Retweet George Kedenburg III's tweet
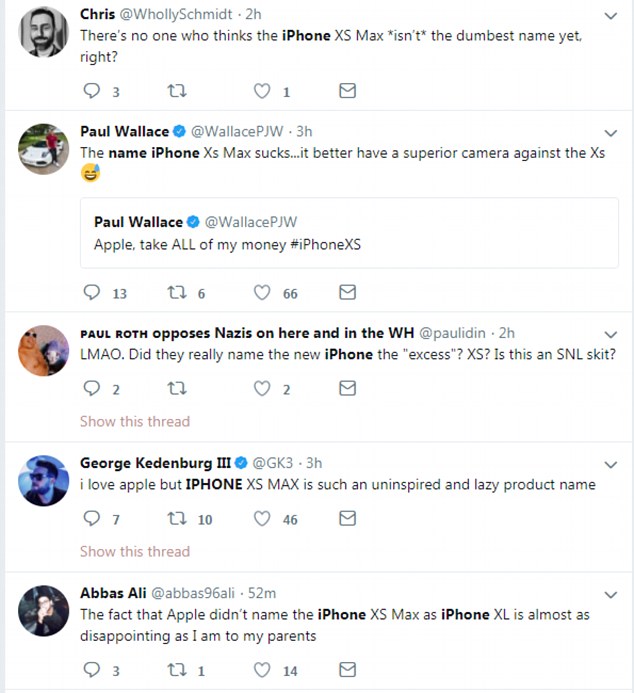This screenshot has width=634, height=693. click(x=177, y=519)
